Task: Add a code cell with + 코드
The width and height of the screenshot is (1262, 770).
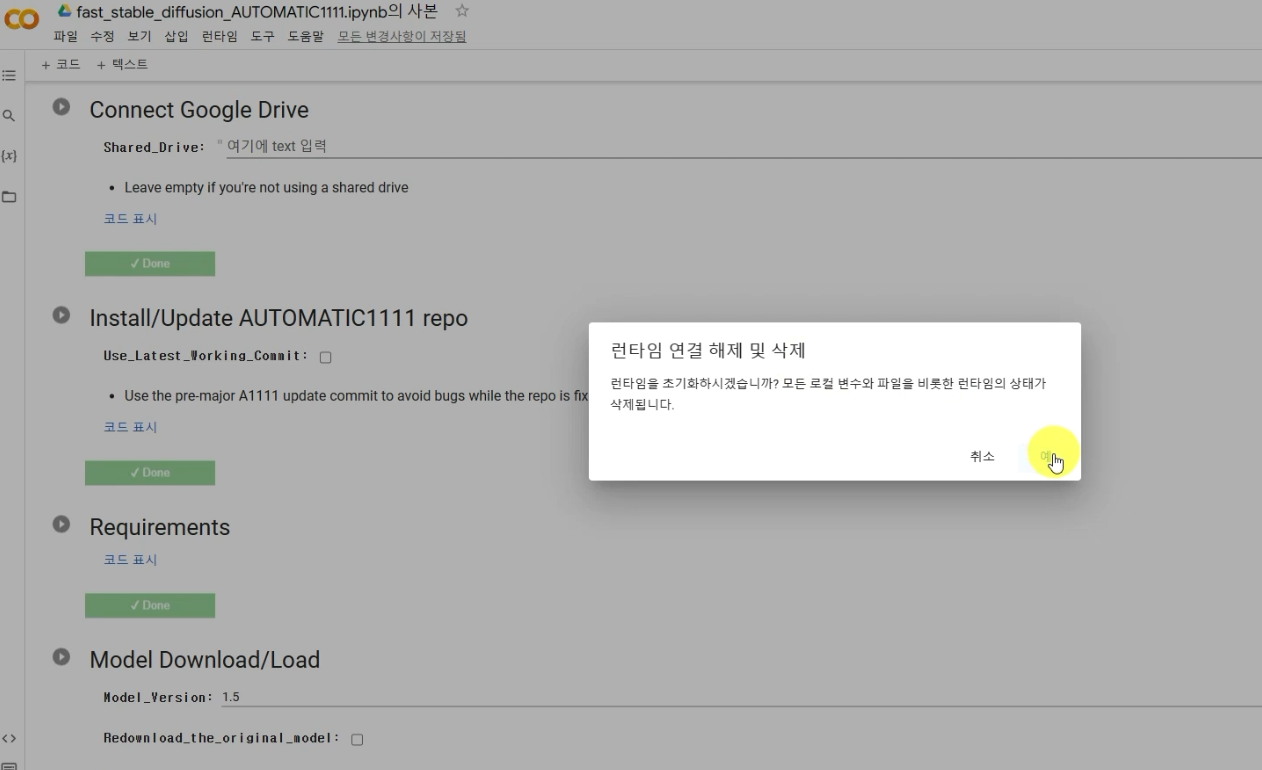Action: 61,64
